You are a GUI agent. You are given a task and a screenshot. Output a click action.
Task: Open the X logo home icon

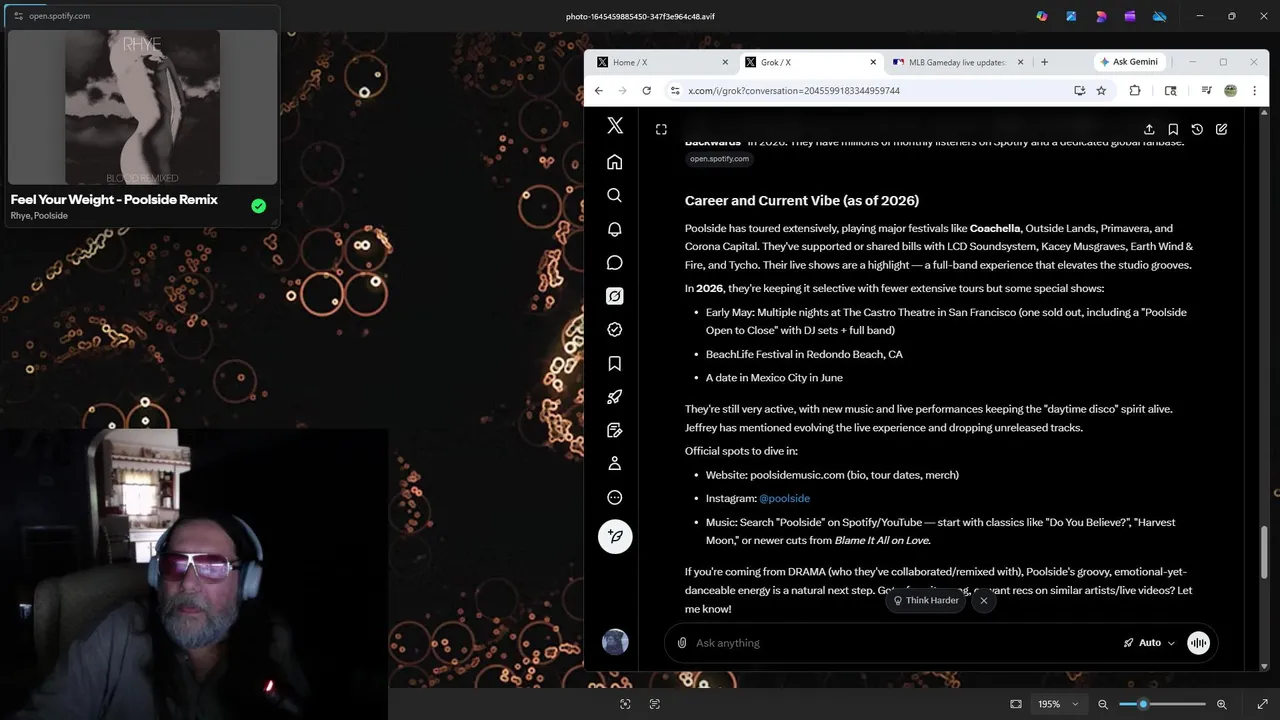615,125
